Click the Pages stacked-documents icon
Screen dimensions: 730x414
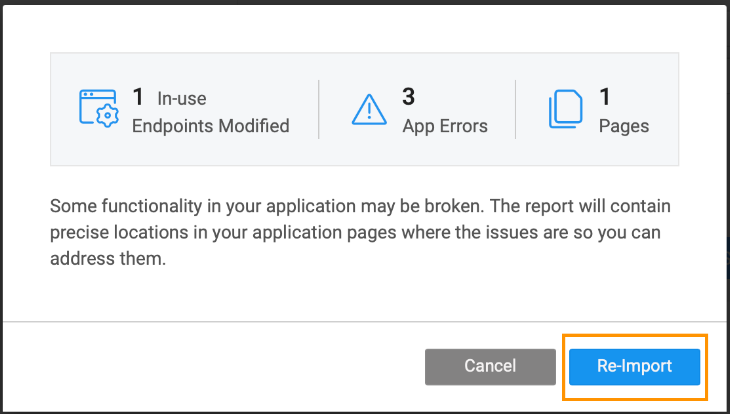(x=565, y=109)
